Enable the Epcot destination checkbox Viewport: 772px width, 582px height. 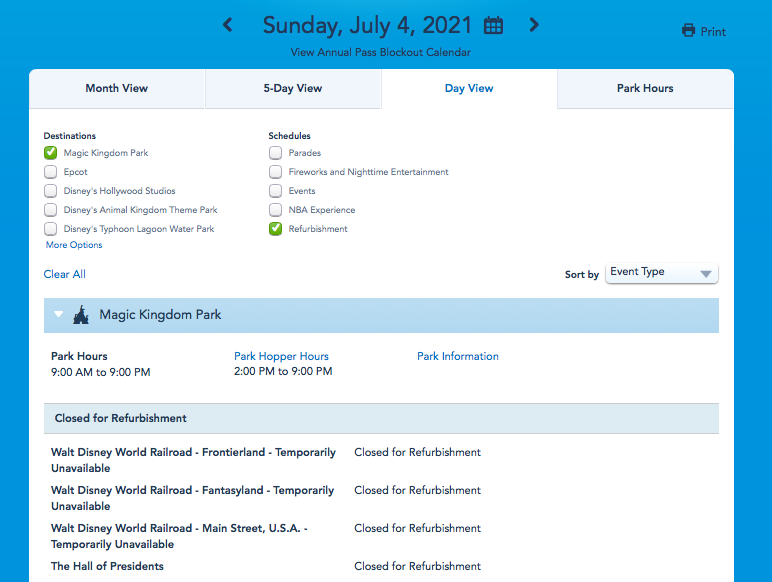51,172
